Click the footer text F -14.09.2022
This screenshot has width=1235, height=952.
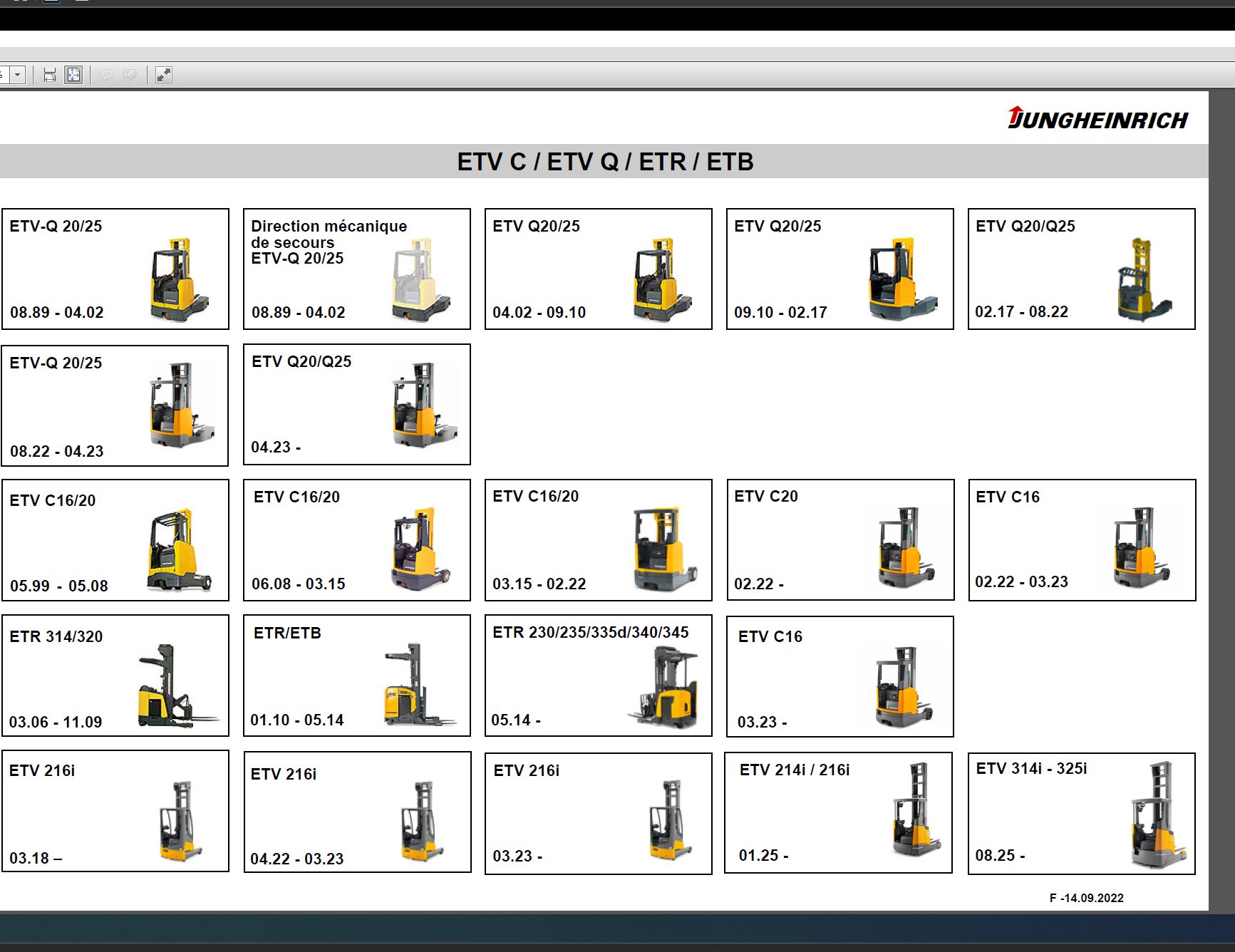click(x=1086, y=898)
